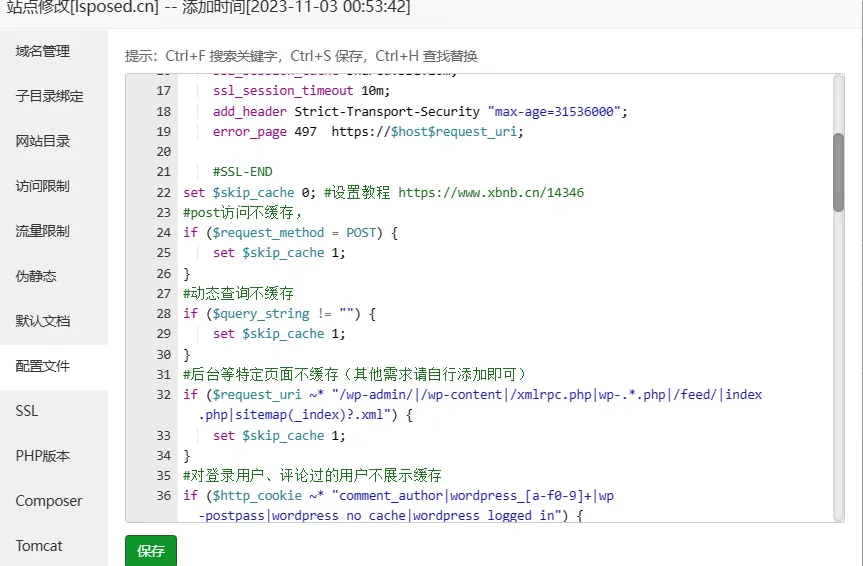Click the shortcut hint text above editor

coord(301,56)
